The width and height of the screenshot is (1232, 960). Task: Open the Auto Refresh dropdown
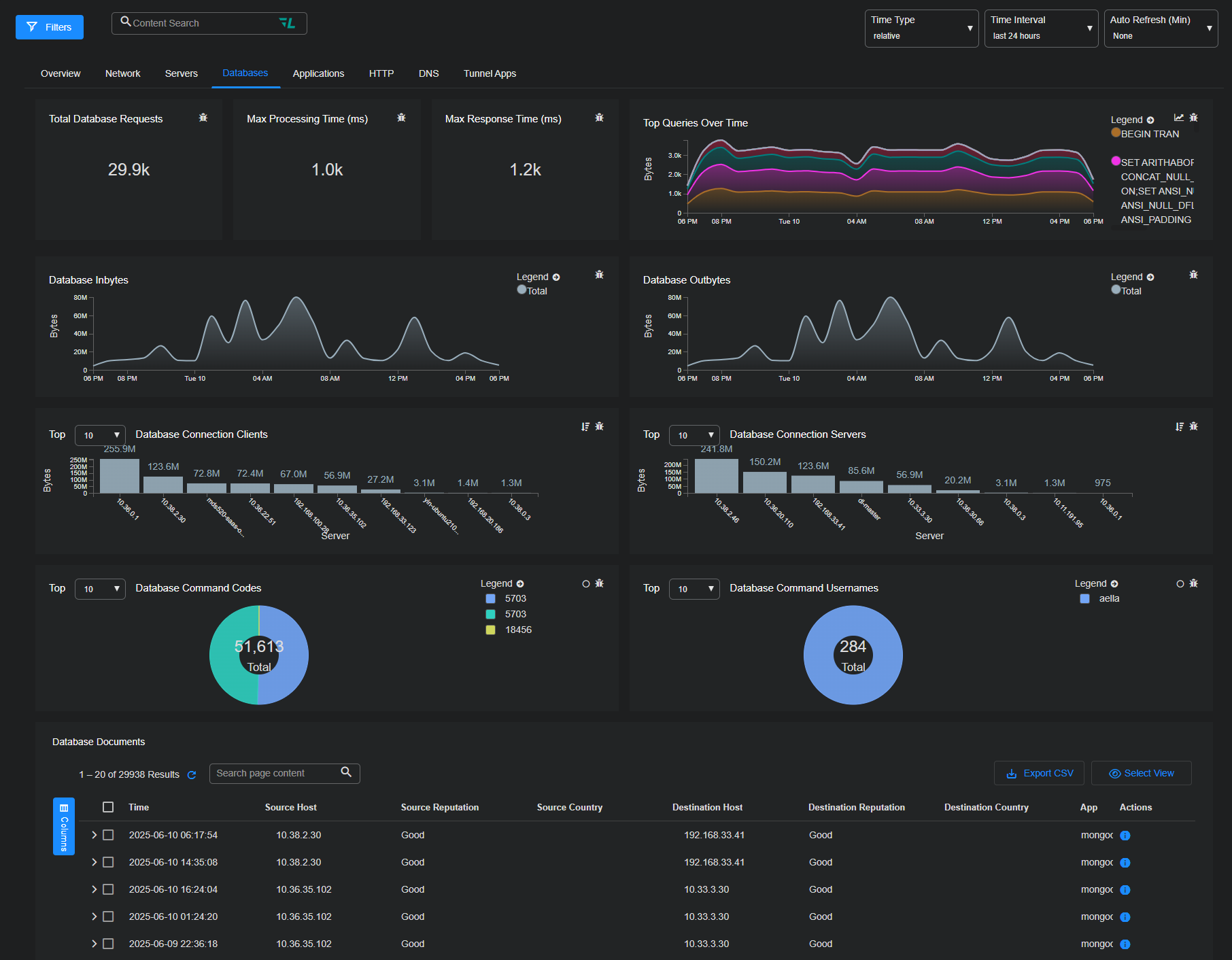click(1160, 29)
